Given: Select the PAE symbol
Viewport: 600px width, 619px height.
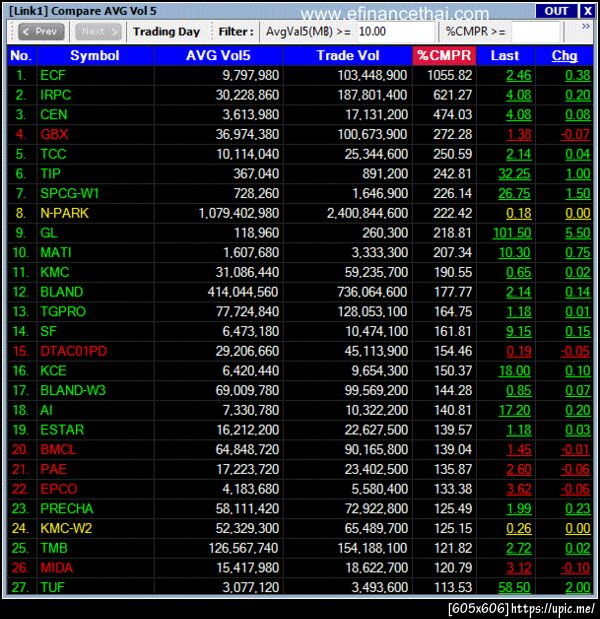Looking at the screenshot, I should 53,469.
